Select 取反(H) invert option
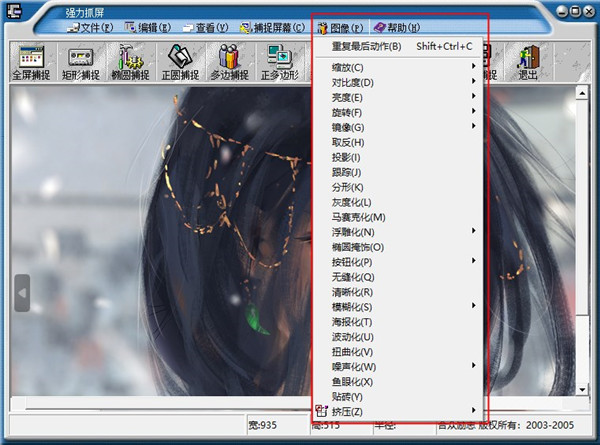This screenshot has width=600, height=445. pyautogui.click(x=398, y=142)
